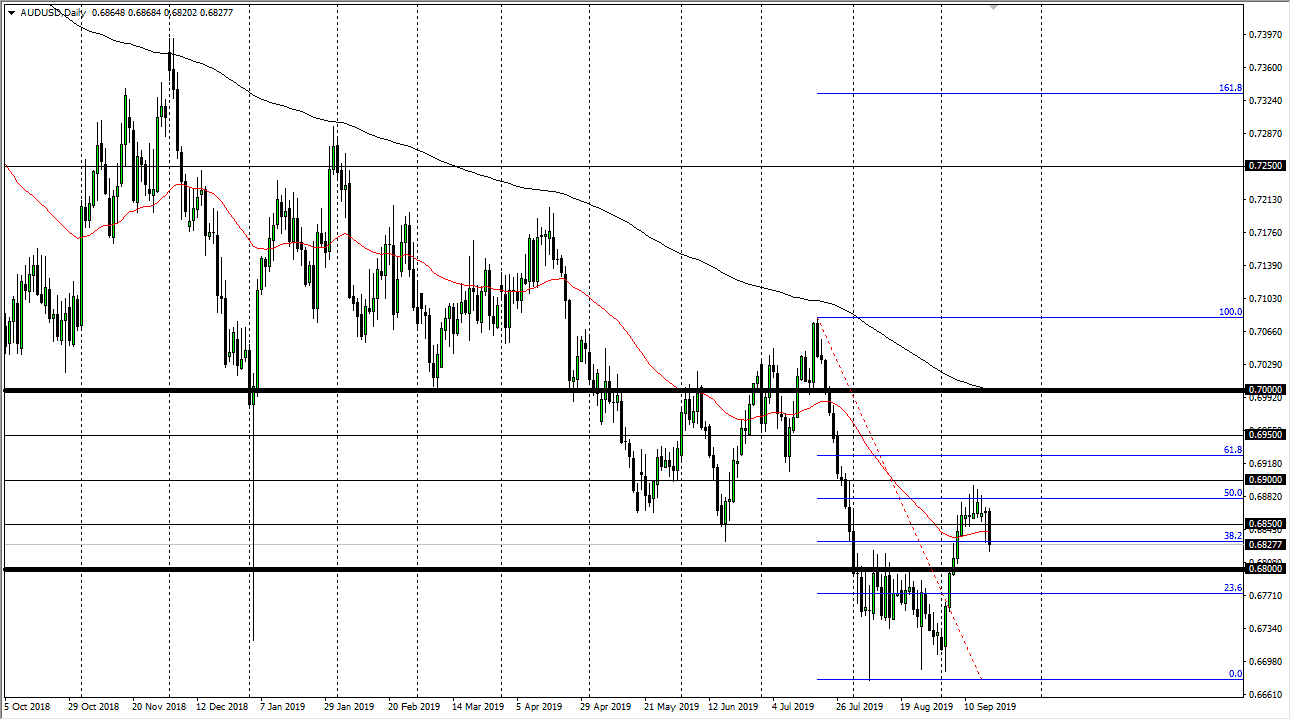Click the 38.2 Fibonacci retracement label
Viewport: 1291px width, 720px height.
pyautogui.click(x=1233, y=536)
